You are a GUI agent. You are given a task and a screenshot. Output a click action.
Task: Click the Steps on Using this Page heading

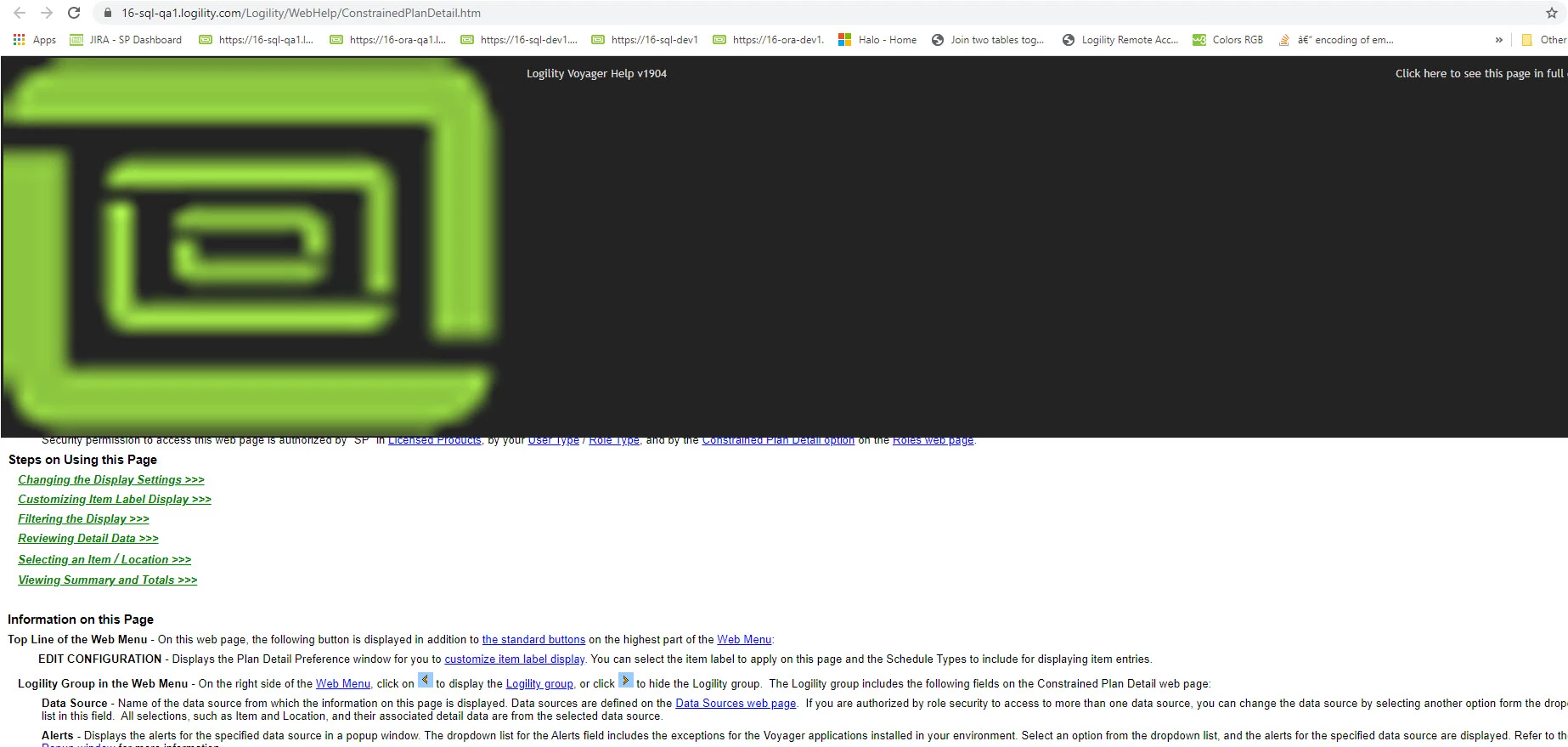coord(82,460)
